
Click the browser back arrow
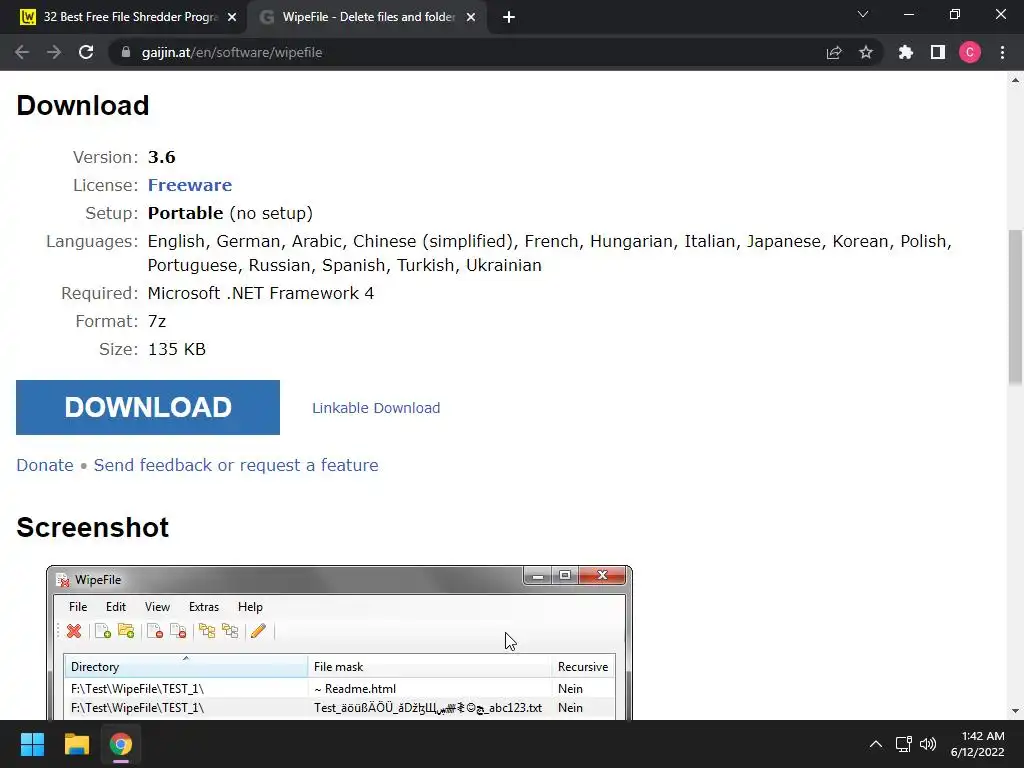pyautogui.click(x=22, y=52)
